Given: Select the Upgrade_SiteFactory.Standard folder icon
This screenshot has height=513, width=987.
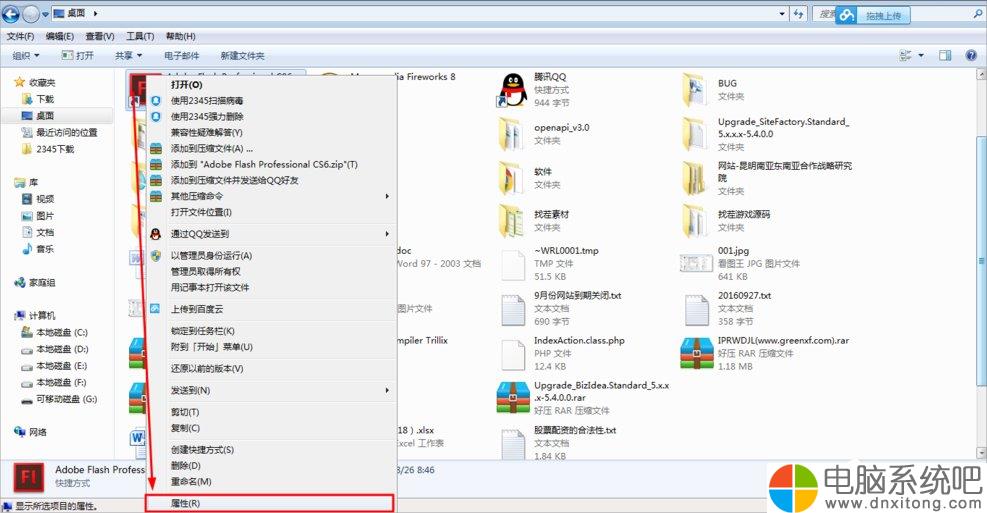Looking at the screenshot, I should [695, 134].
